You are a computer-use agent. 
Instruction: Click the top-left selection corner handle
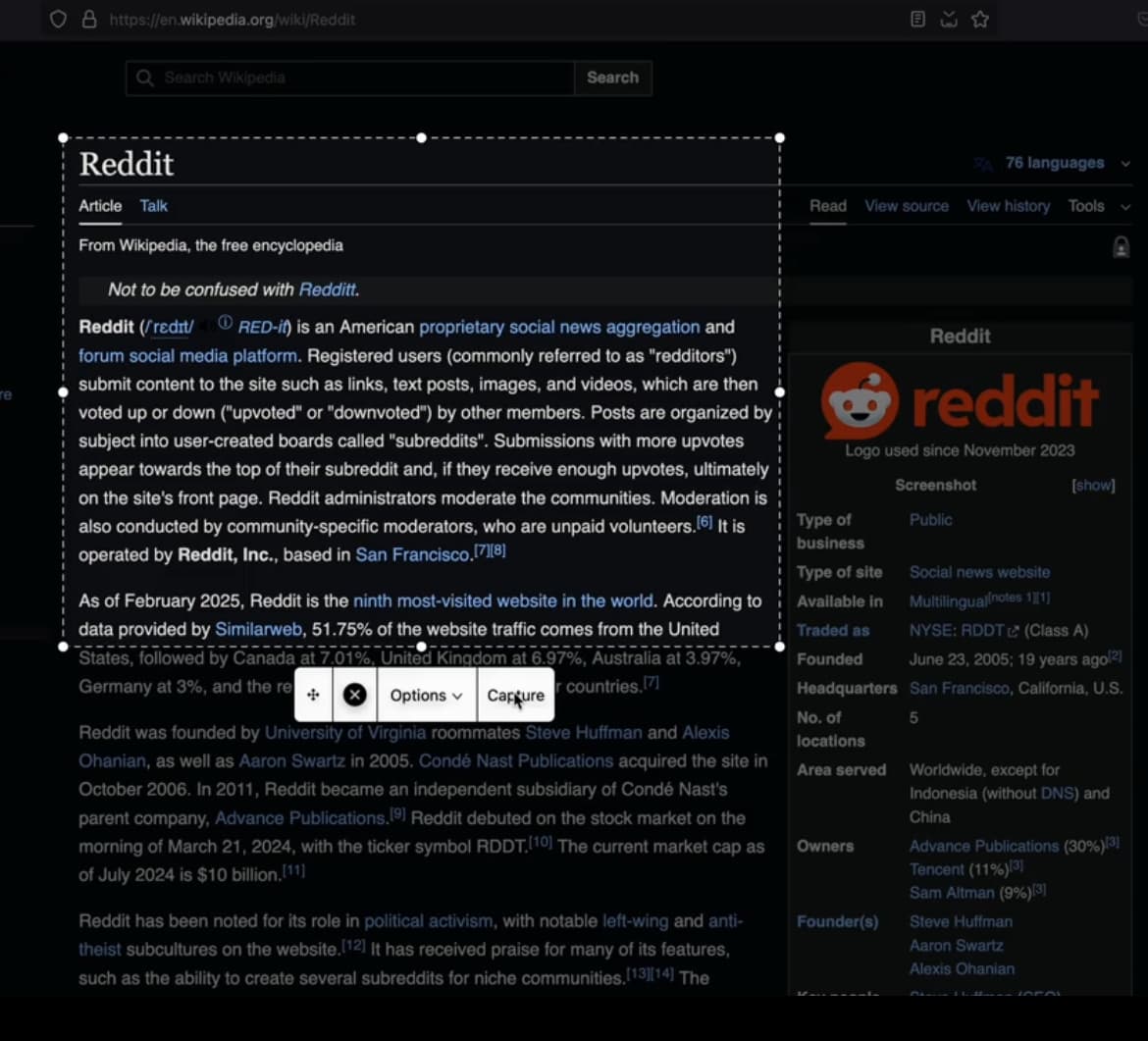[63, 137]
